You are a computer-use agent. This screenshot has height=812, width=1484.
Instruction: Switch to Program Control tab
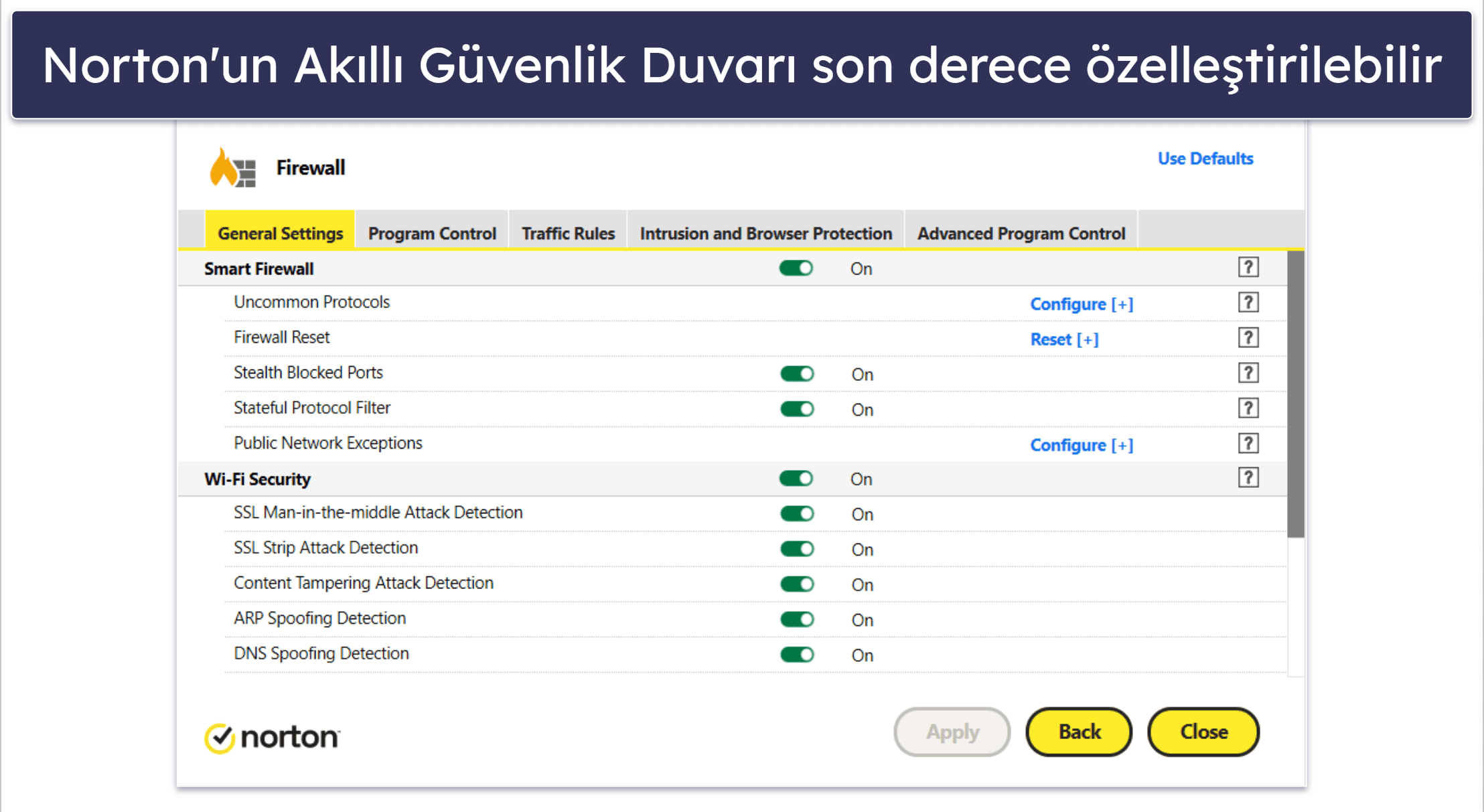point(432,230)
